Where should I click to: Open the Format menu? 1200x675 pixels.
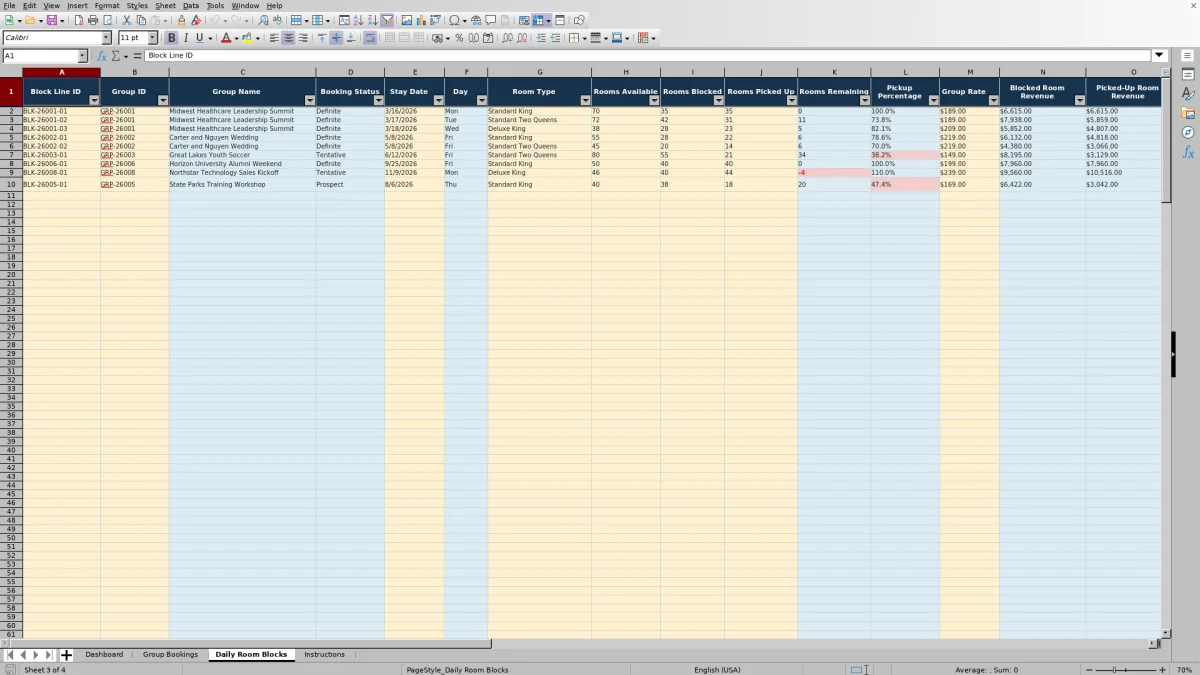coord(107,6)
